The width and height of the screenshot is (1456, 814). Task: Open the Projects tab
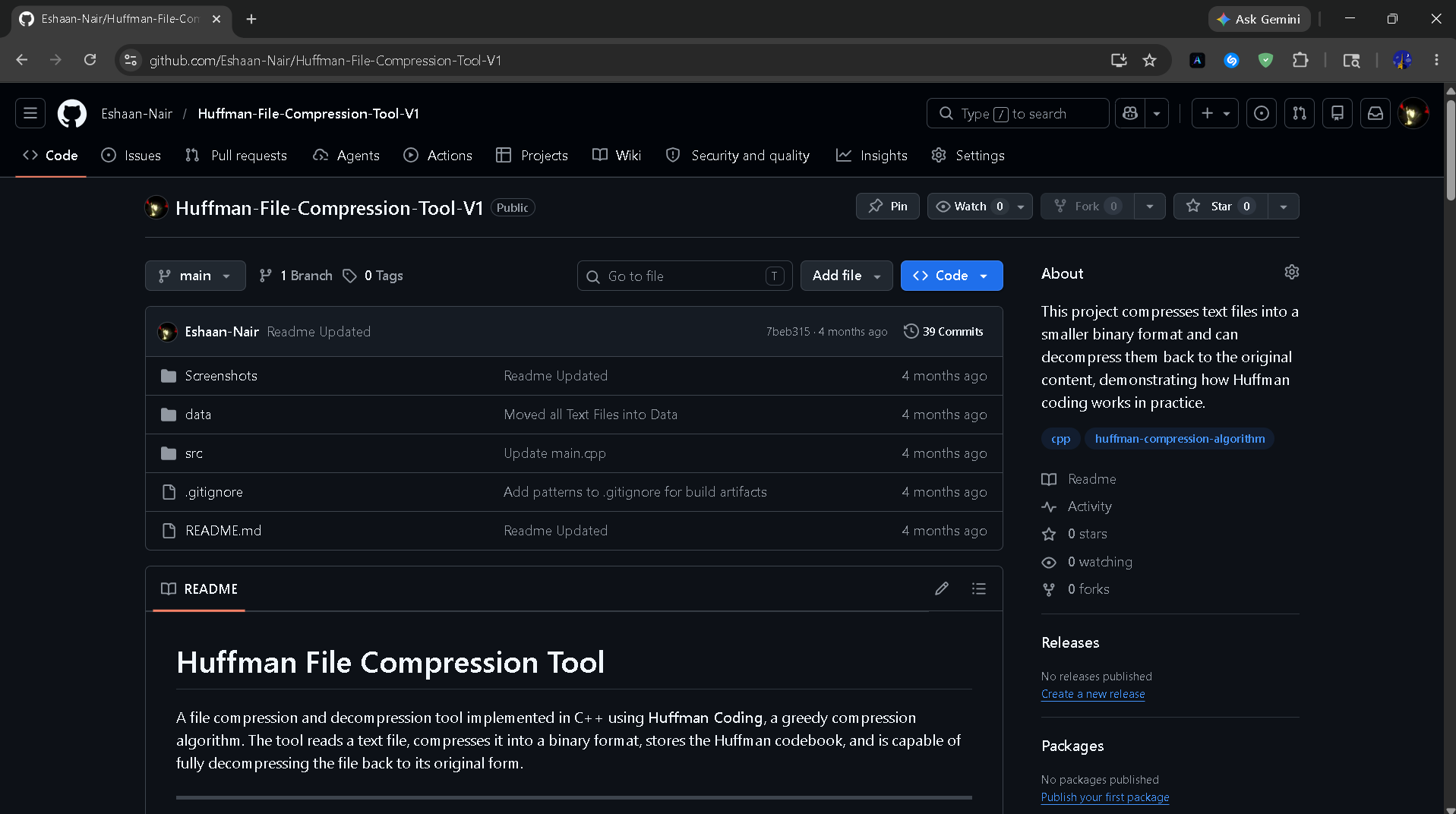click(532, 155)
